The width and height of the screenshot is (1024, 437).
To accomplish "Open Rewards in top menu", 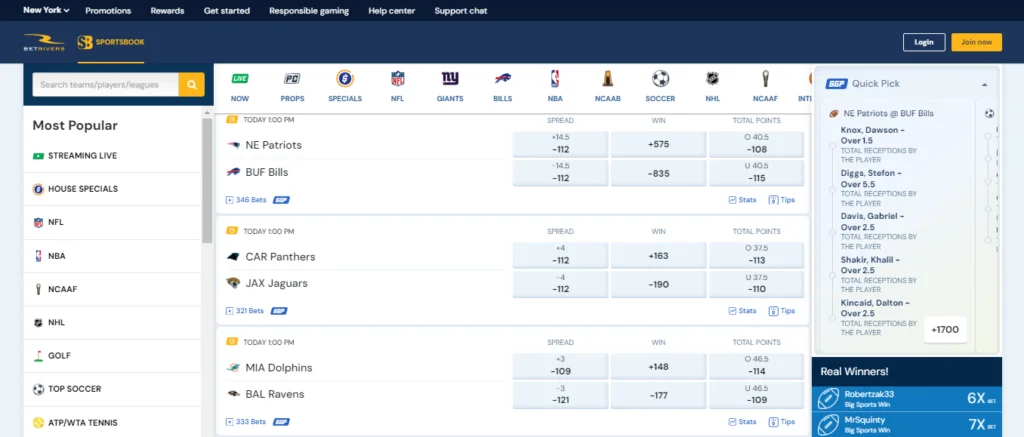I will pos(167,10).
